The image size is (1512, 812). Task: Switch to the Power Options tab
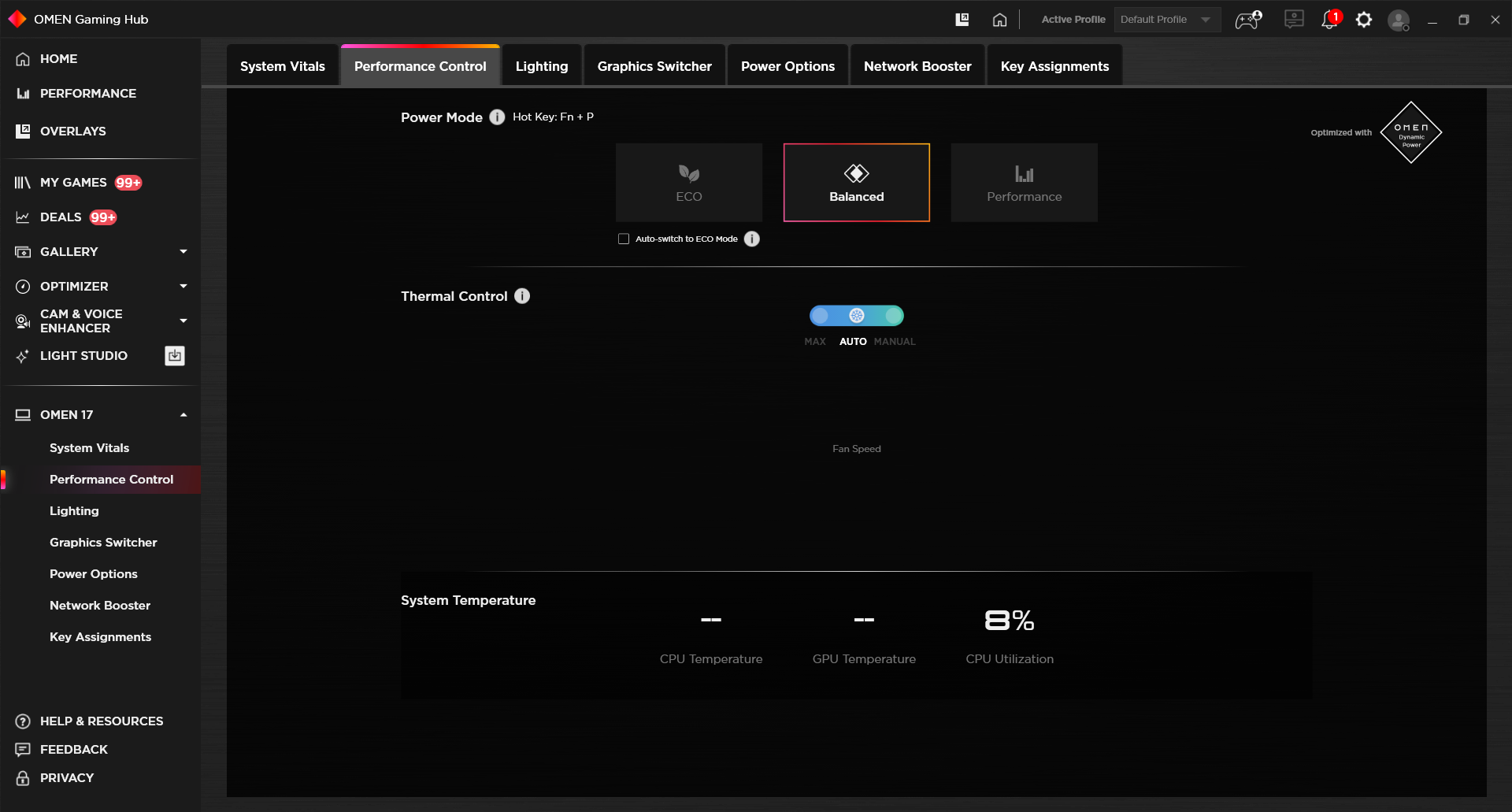(787, 66)
